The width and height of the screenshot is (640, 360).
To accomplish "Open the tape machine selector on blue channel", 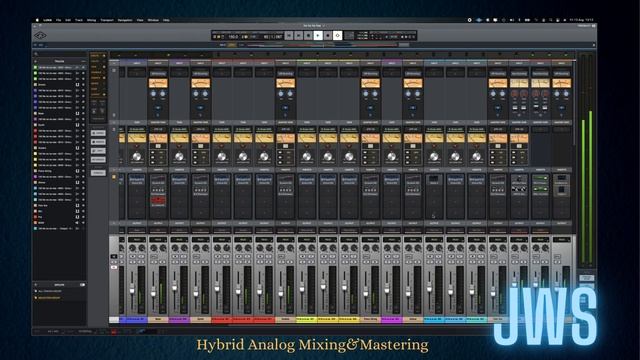I will pyautogui.click(x=137, y=129).
